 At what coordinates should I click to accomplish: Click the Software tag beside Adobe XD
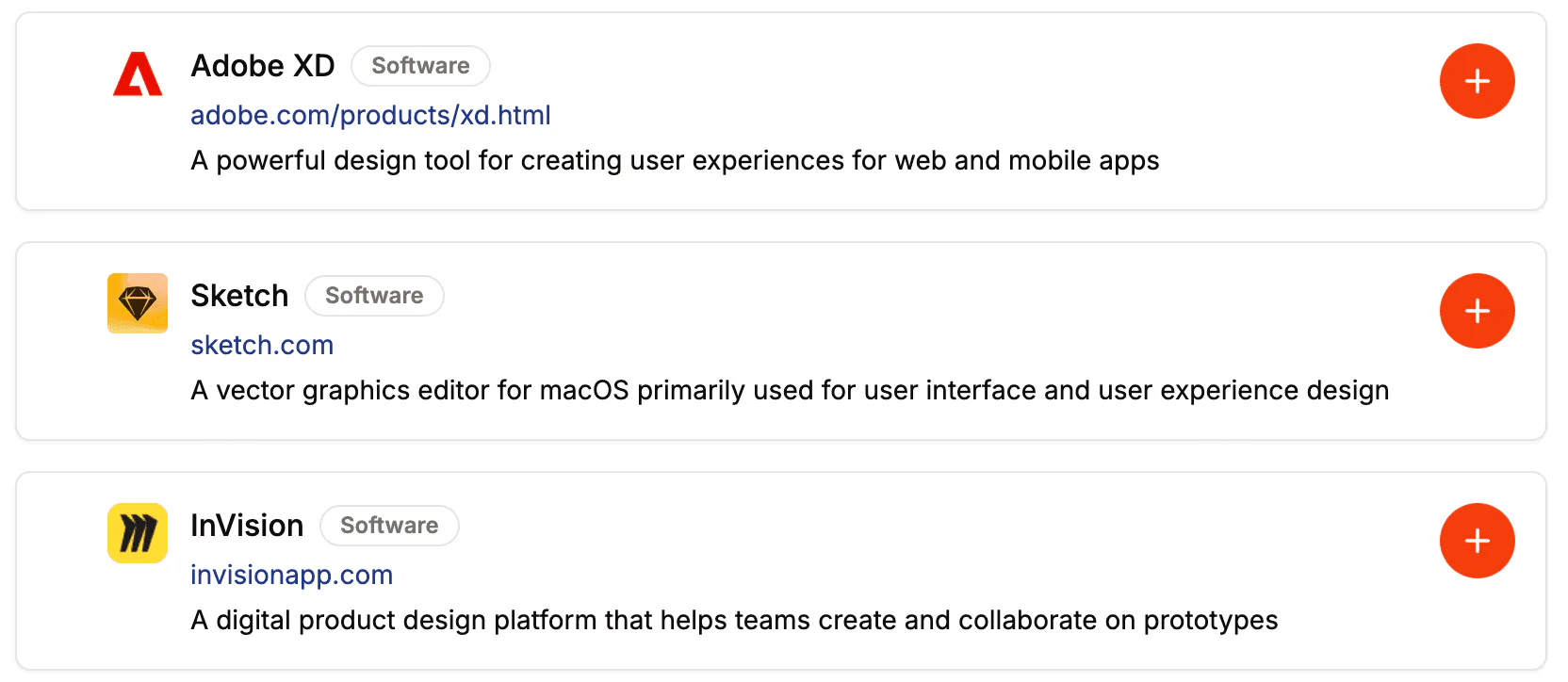point(420,66)
